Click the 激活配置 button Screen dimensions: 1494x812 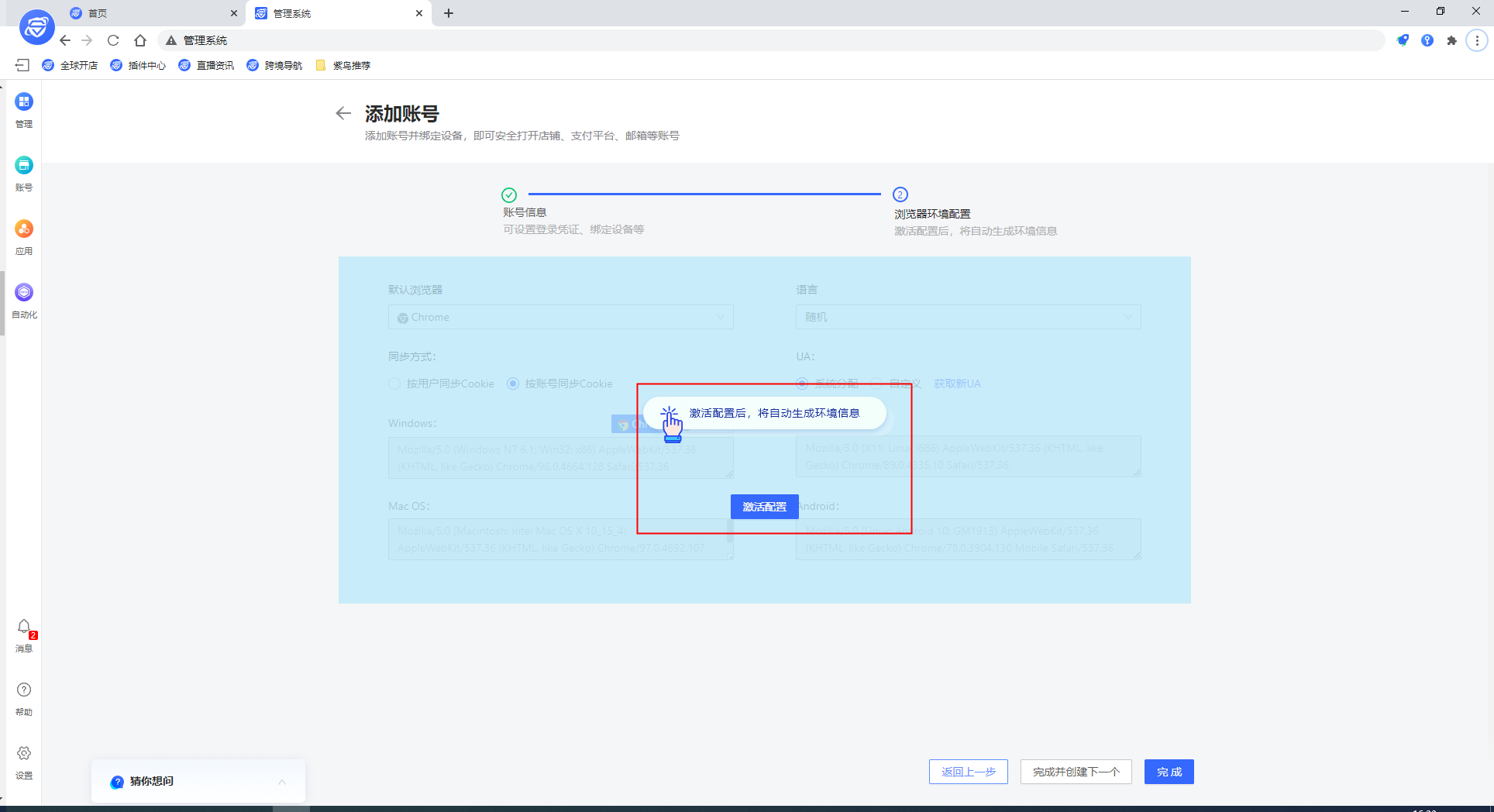click(764, 507)
